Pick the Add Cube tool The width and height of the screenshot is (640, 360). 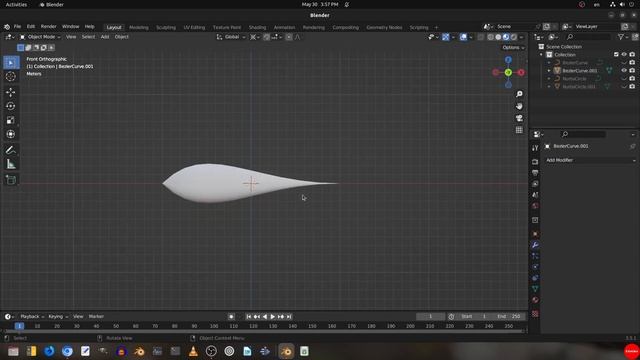(x=11, y=180)
